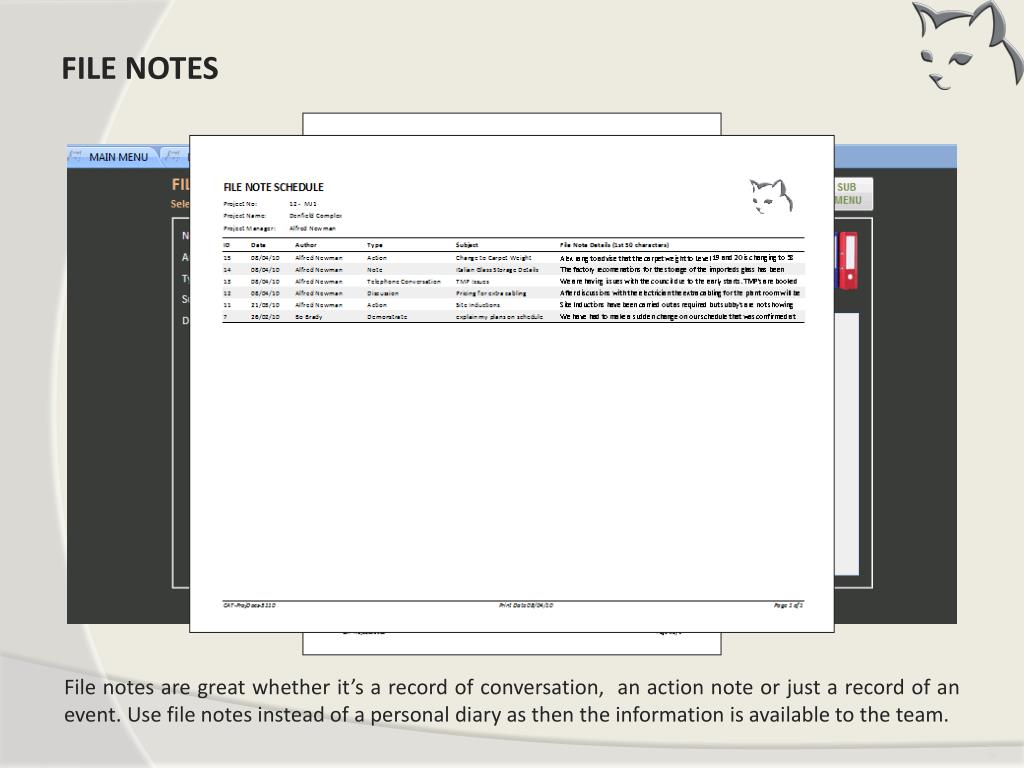Open the MAIN MENU tab
The height and width of the screenshot is (768, 1024).
click(118, 157)
